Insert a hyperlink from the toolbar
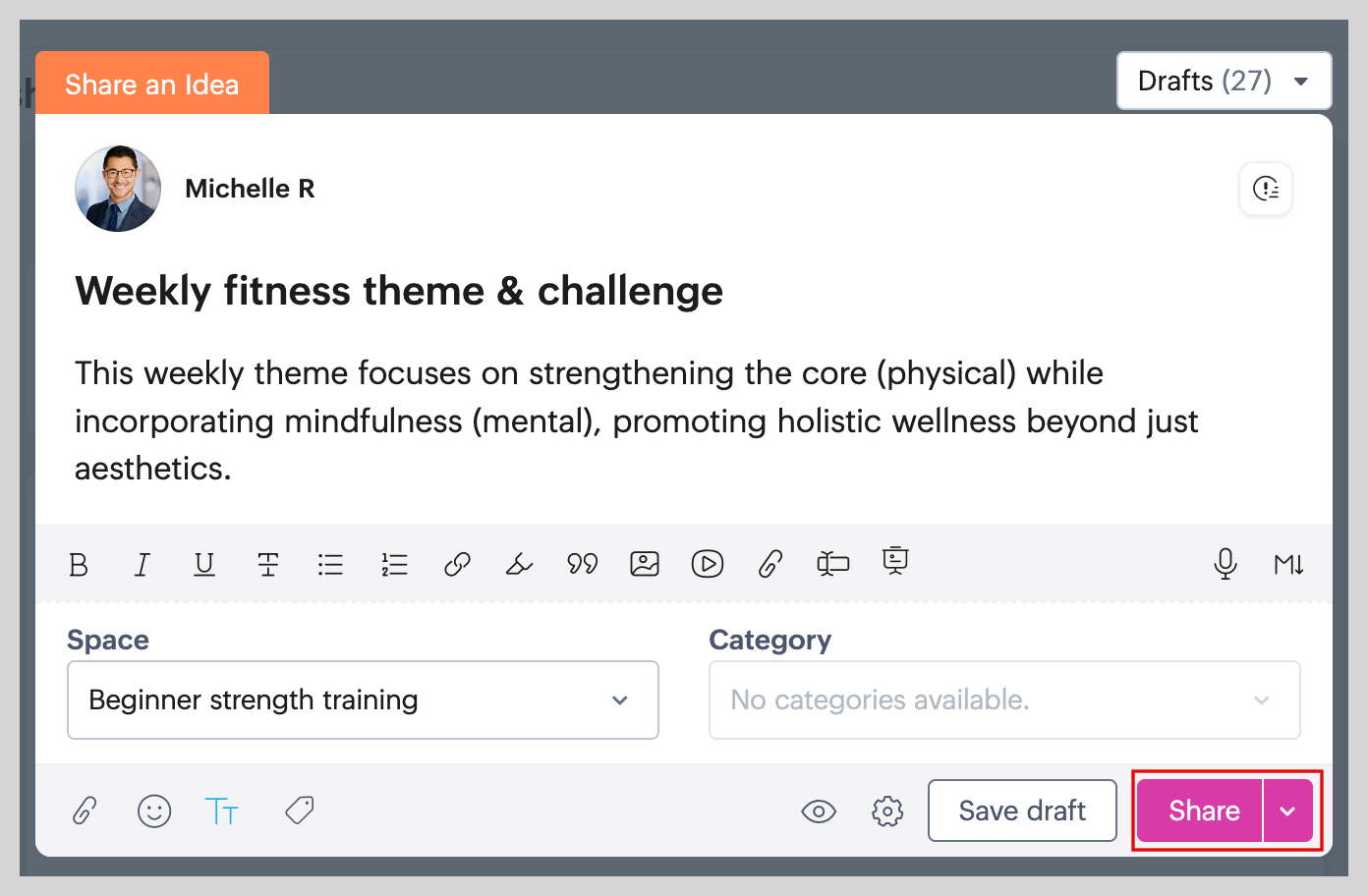The height and width of the screenshot is (896, 1368). point(457,564)
